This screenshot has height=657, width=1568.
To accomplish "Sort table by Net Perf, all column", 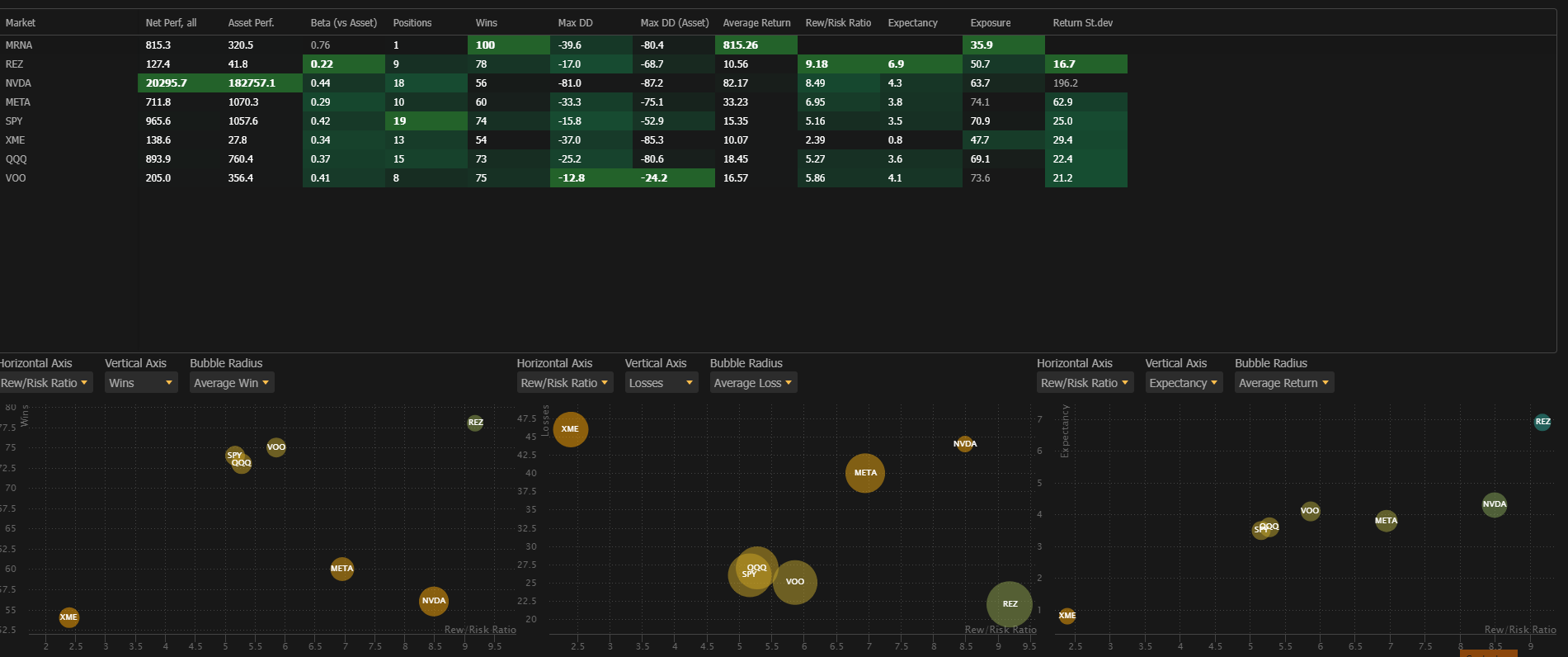I will tap(171, 23).
